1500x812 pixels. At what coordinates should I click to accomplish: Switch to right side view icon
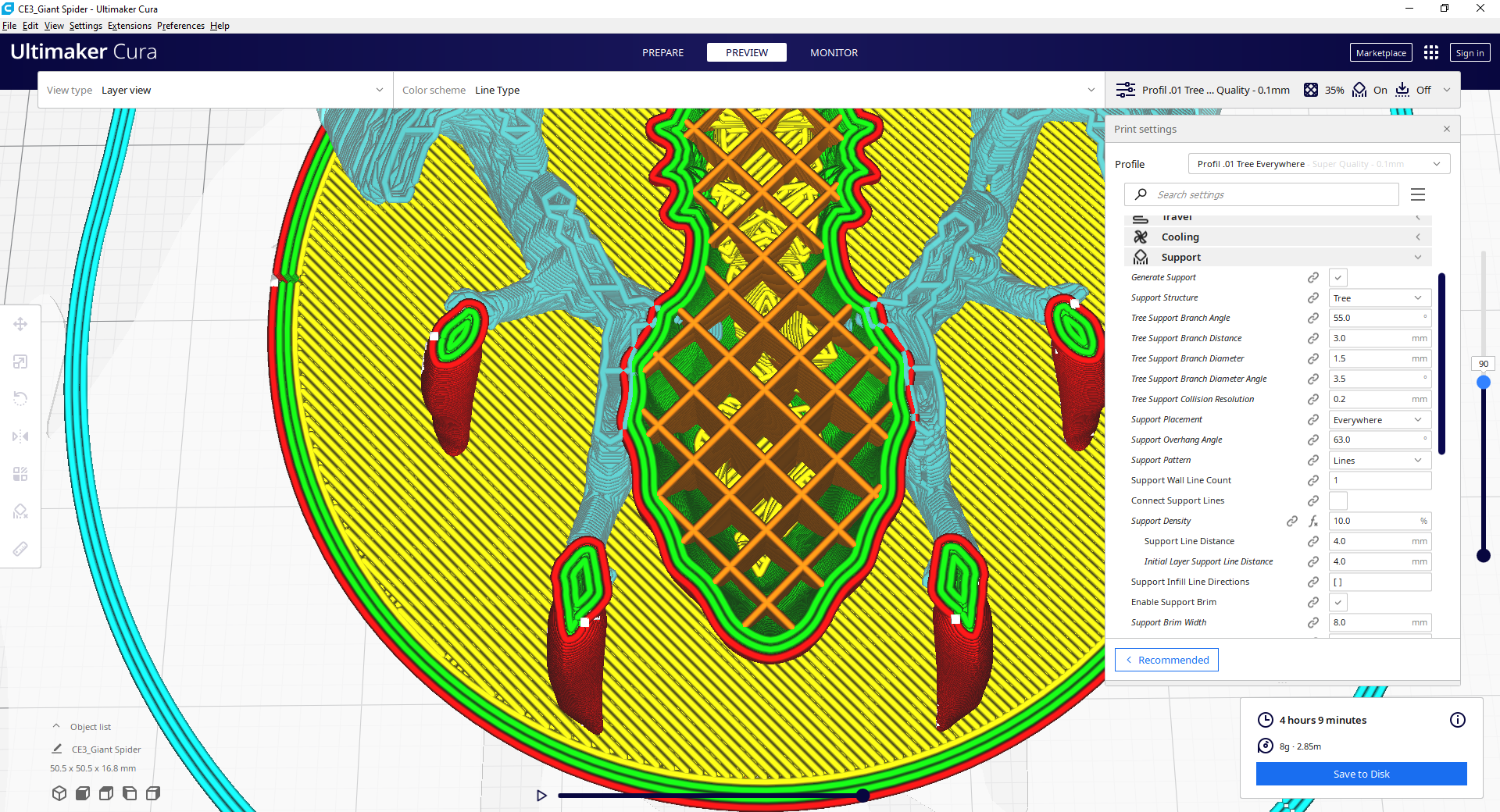(153, 793)
